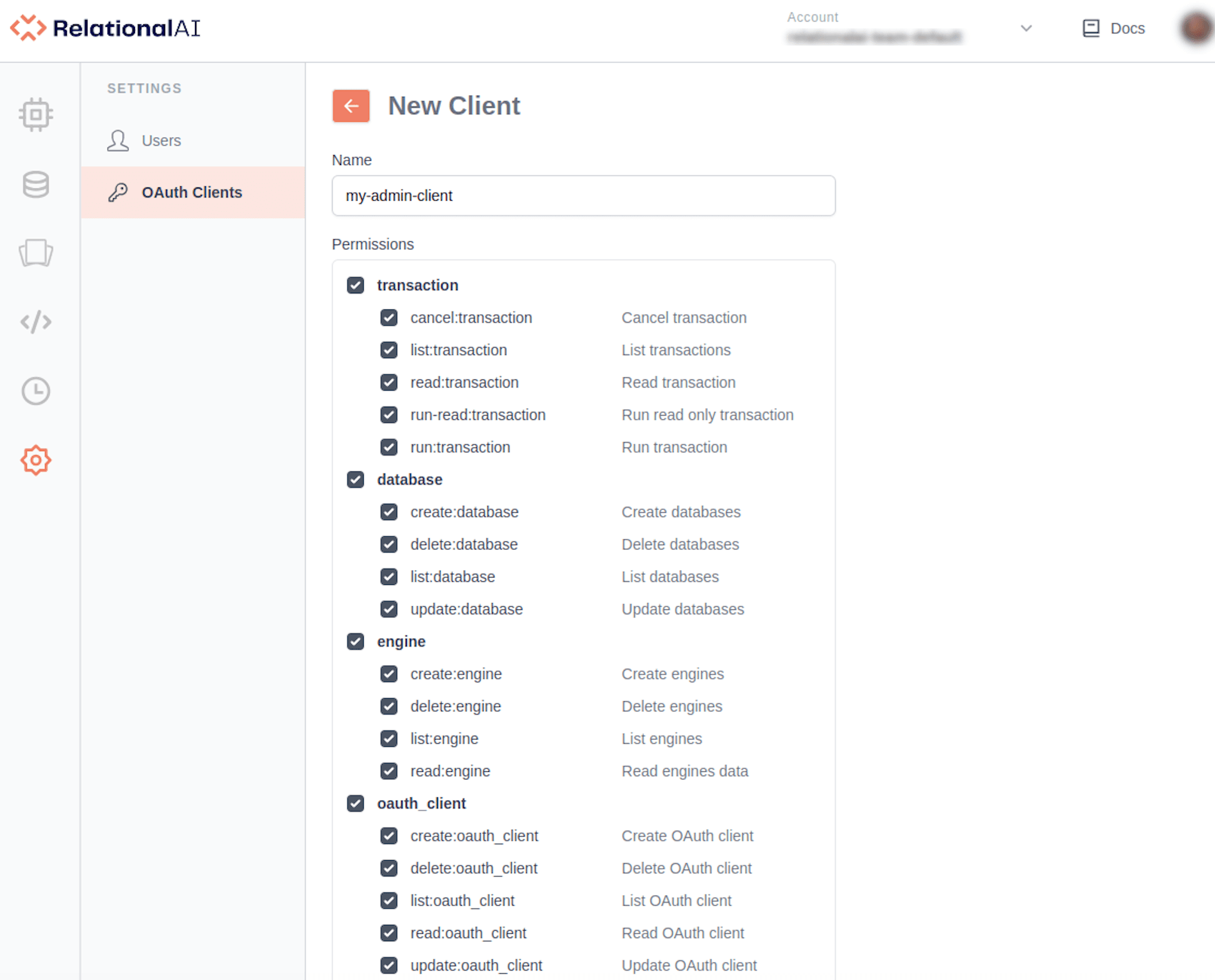Uncheck update:database permission
This screenshot has height=980, width=1215.
click(x=389, y=609)
